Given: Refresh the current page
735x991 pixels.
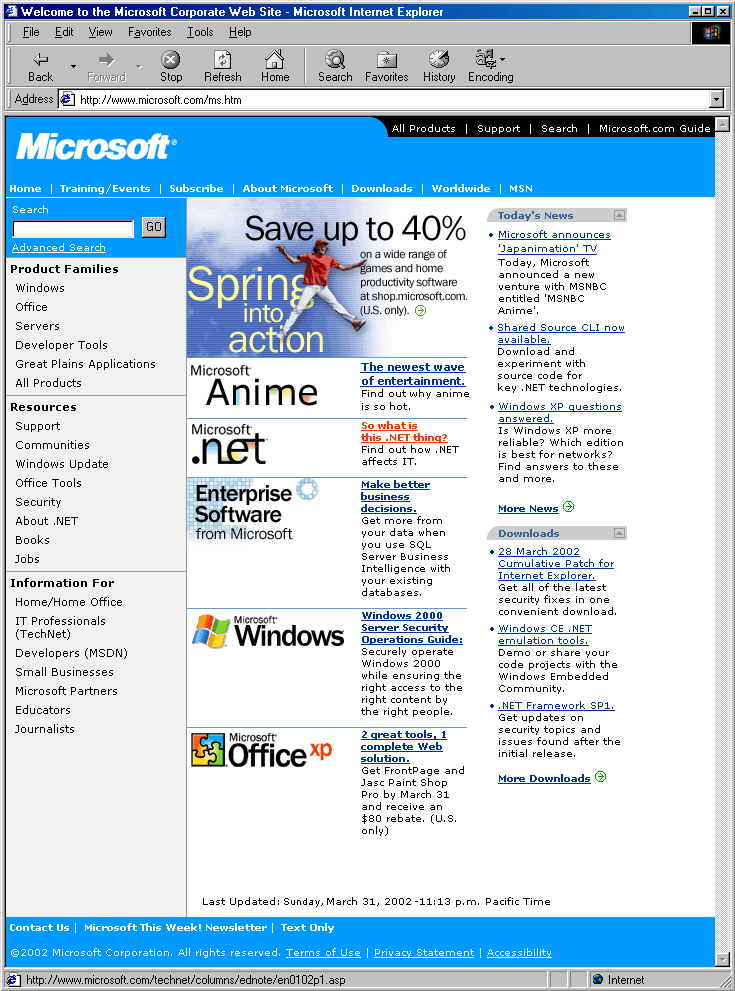Looking at the screenshot, I should coord(222,66).
